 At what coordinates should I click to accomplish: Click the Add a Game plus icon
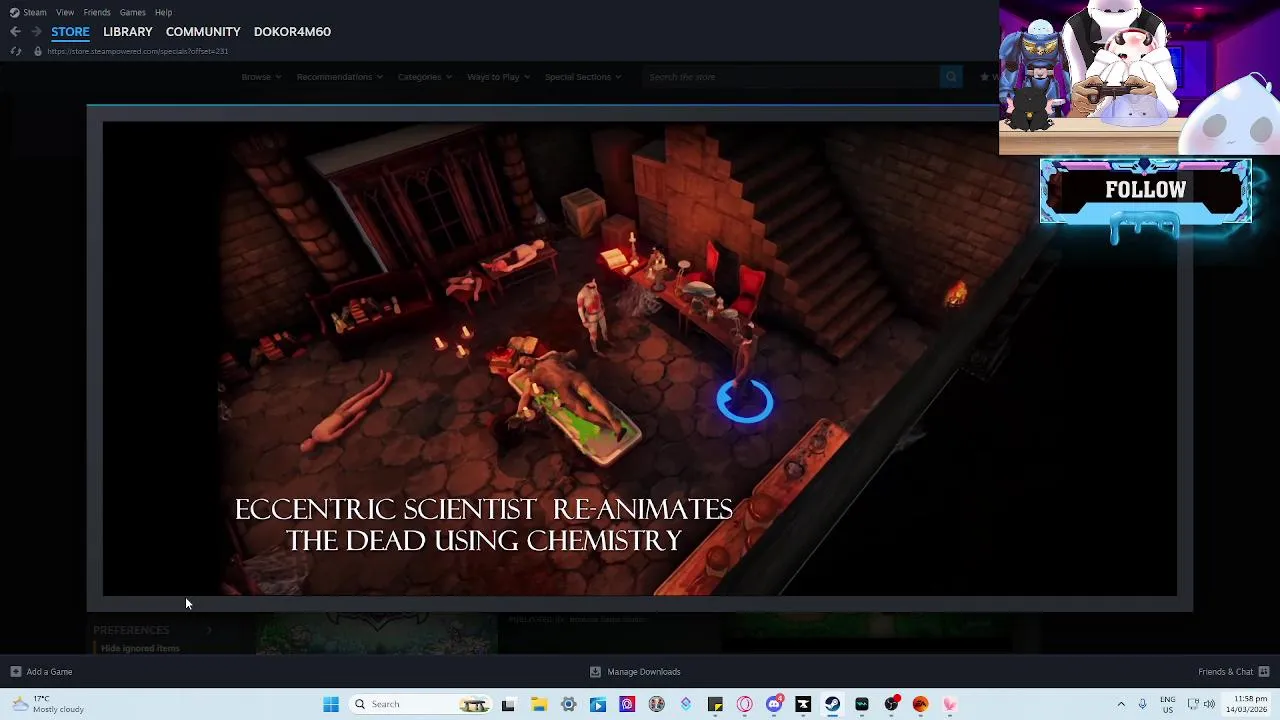[x=15, y=672]
